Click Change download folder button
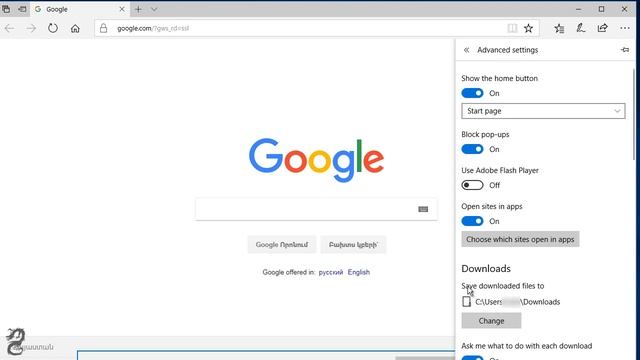 (491, 321)
